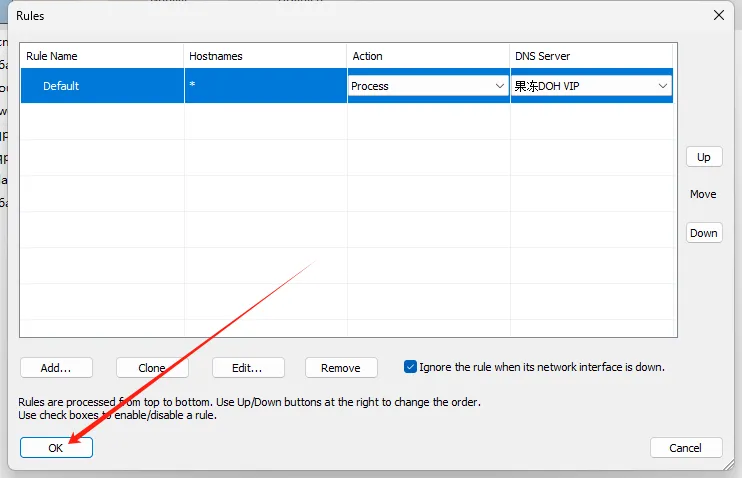This screenshot has height=478, width=742.
Task: Move the rule Down
Action: (703, 233)
